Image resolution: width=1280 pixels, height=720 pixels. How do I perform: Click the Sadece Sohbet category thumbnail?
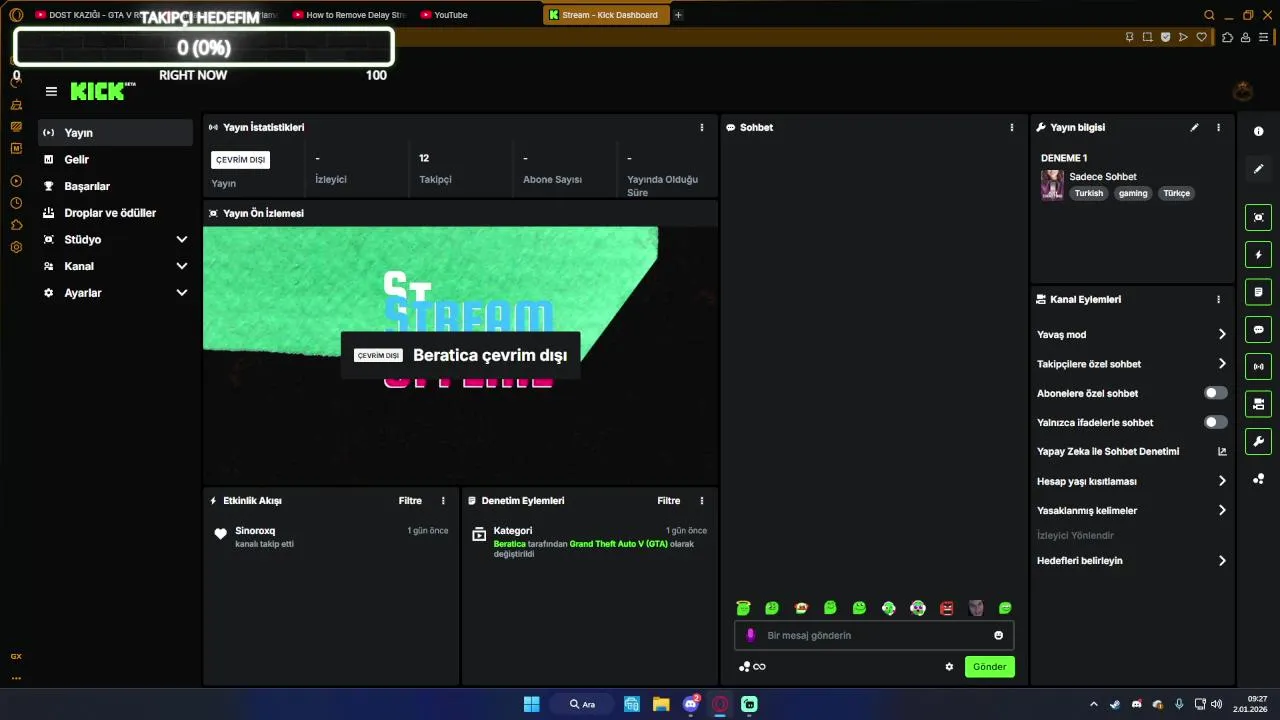[1052, 185]
